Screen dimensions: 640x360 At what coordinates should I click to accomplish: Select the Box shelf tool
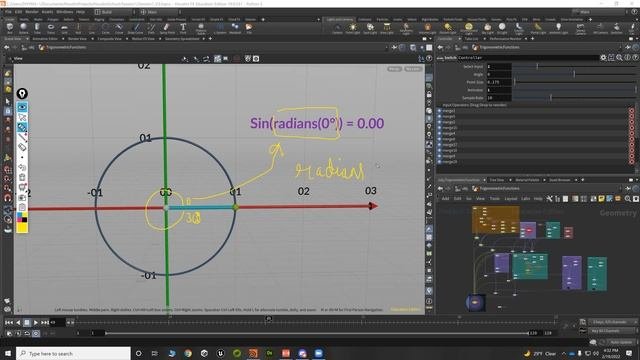tap(10, 28)
